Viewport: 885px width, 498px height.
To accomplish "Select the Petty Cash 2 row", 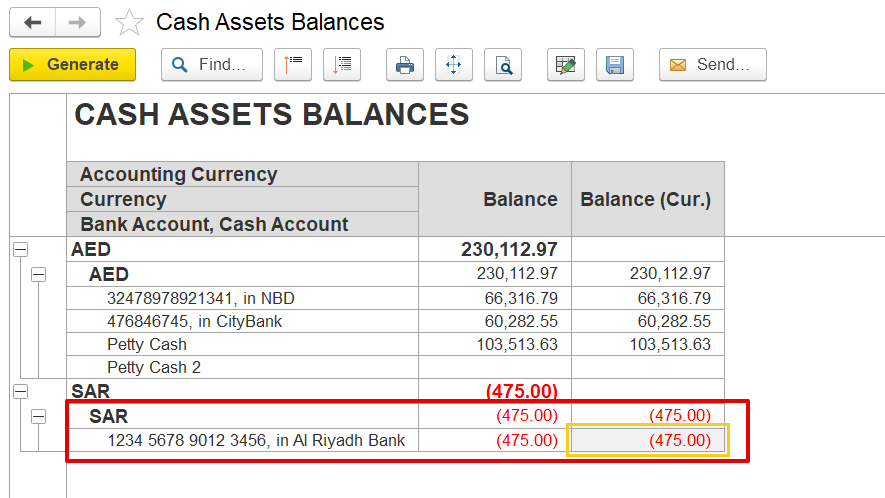I will 154,367.
